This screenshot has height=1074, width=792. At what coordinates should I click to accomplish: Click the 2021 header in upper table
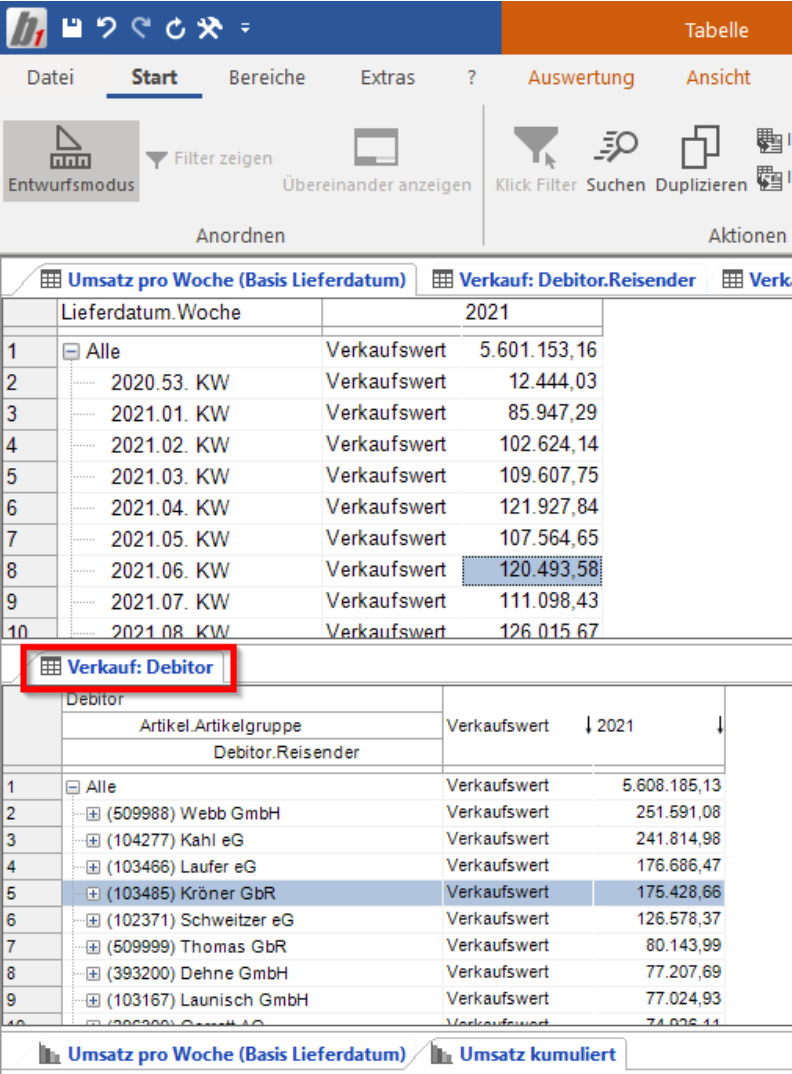point(486,313)
